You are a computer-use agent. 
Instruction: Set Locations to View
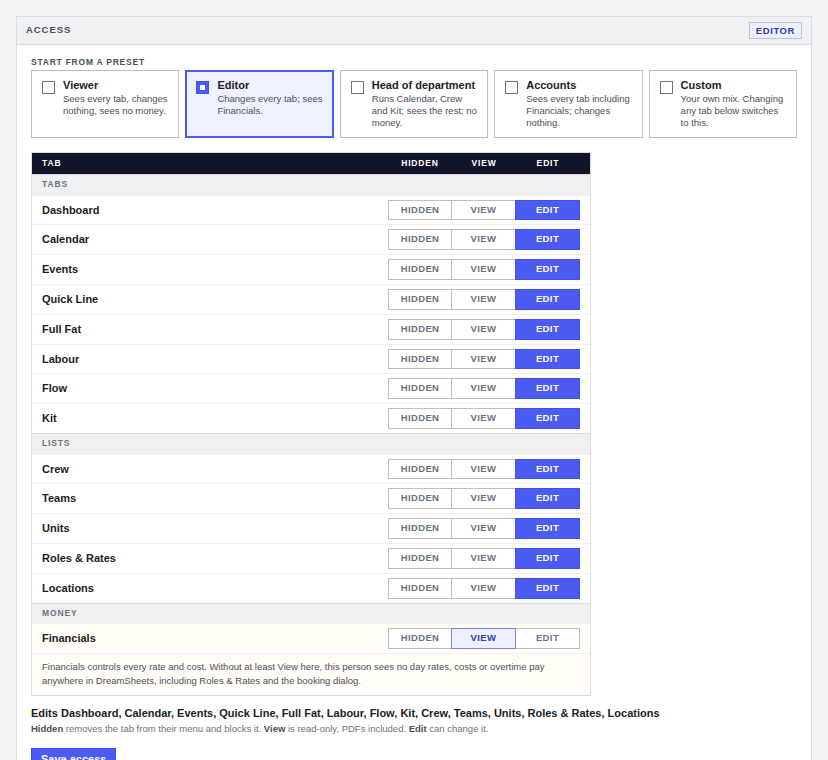click(x=483, y=588)
